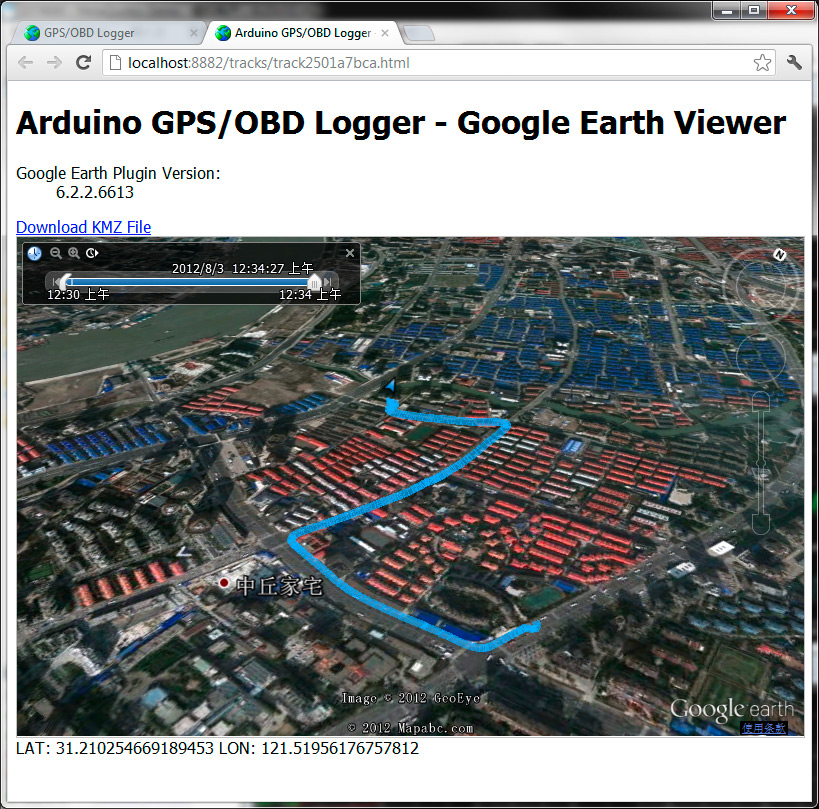Click the localhost address bar
Screen dimensions: 819x809
[x=439, y=63]
